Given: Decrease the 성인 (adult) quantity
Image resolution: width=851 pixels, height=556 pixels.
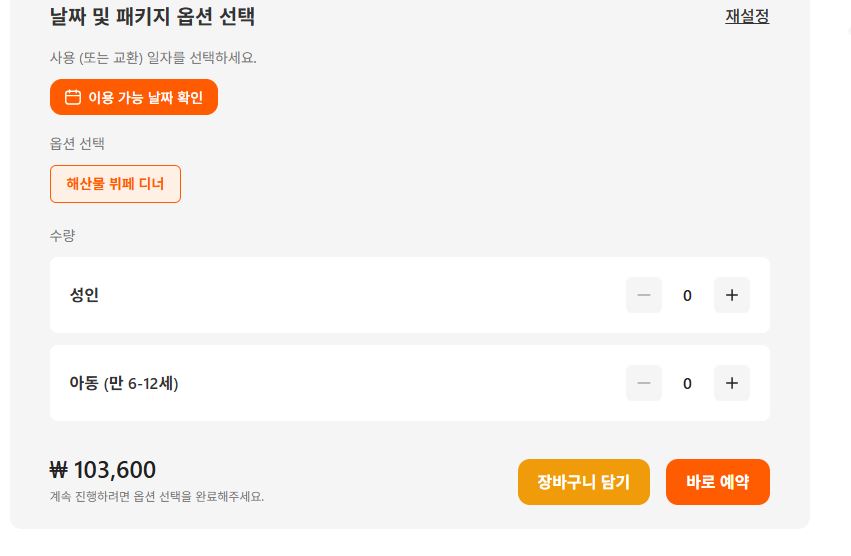Looking at the screenshot, I should (644, 295).
